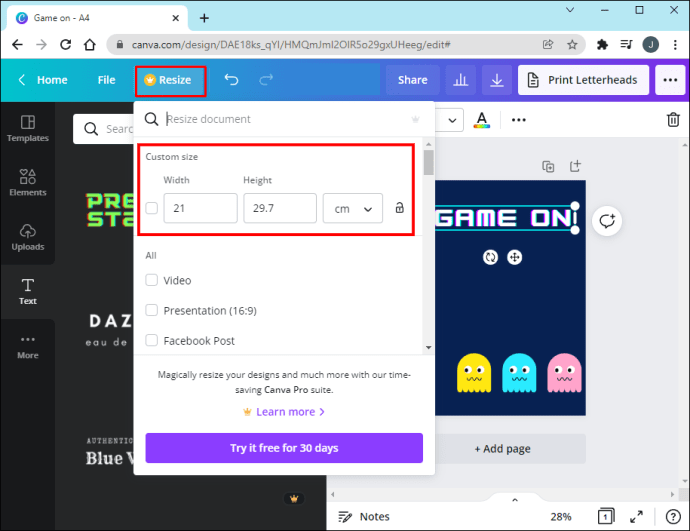This screenshot has height=531, width=690.
Task: Click the 28% zoom level
Action: point(560,516)
